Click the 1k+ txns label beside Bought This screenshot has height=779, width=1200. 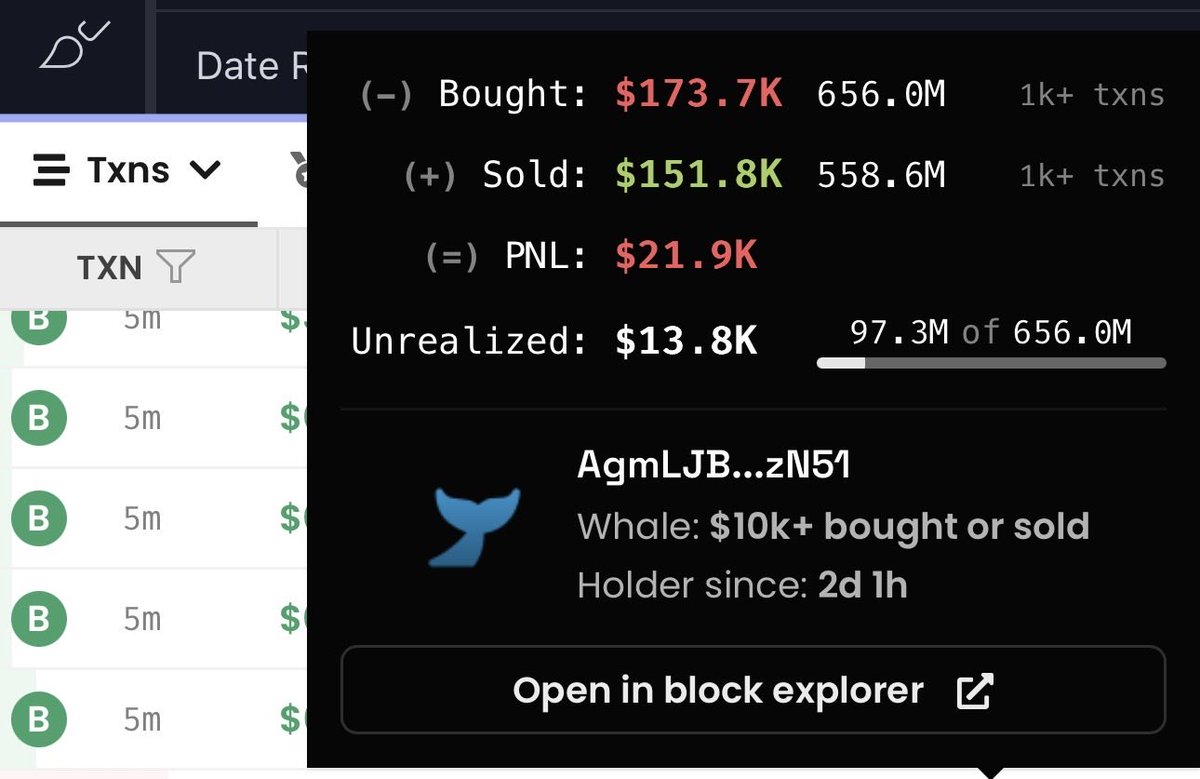[x=1092, y=95]
